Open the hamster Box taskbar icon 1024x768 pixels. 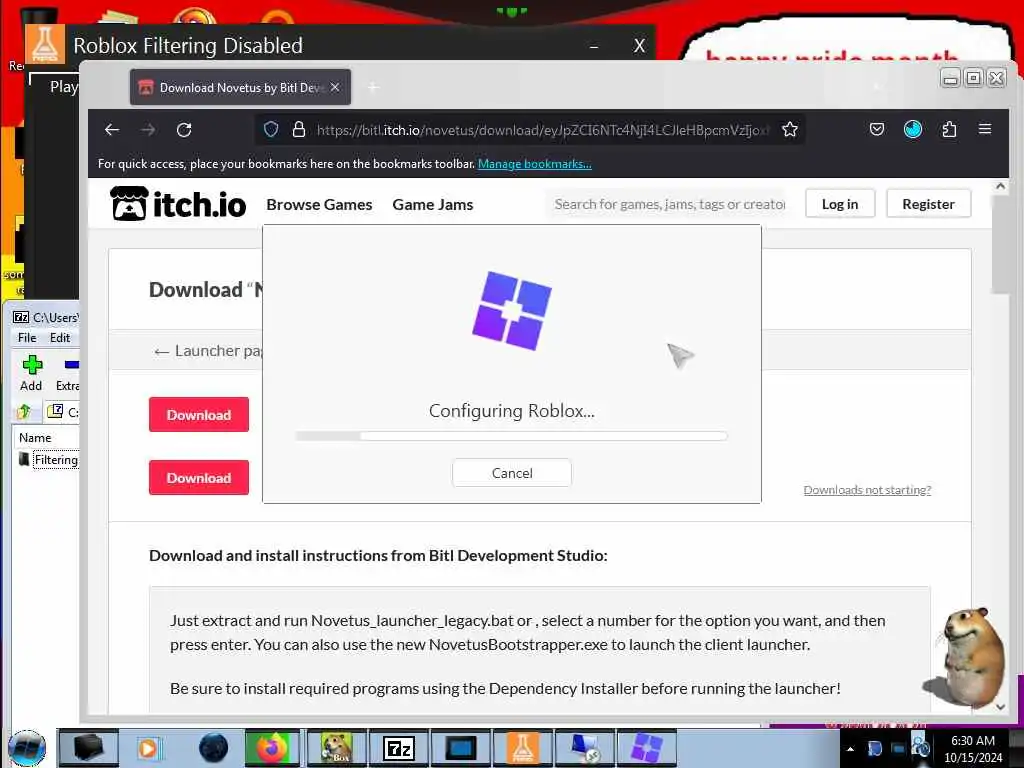pyautogui.click(x=336, y=748)
